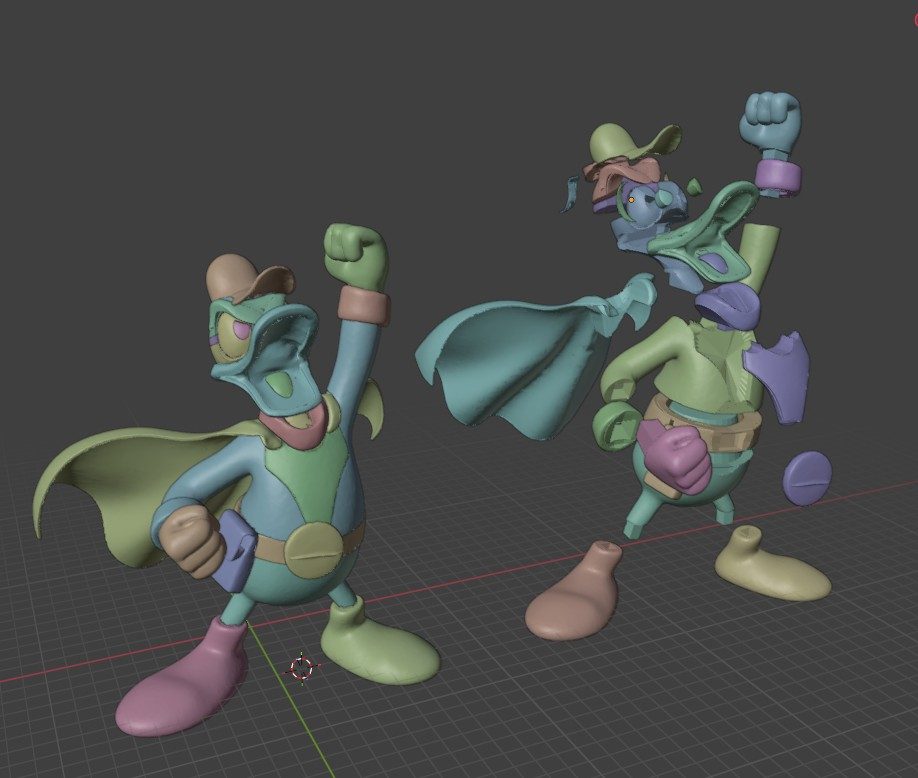Select the green cuff ring near pink fist
Image resolution: width=918 pixels, height=778 pixels.
(x=617, y=426)
